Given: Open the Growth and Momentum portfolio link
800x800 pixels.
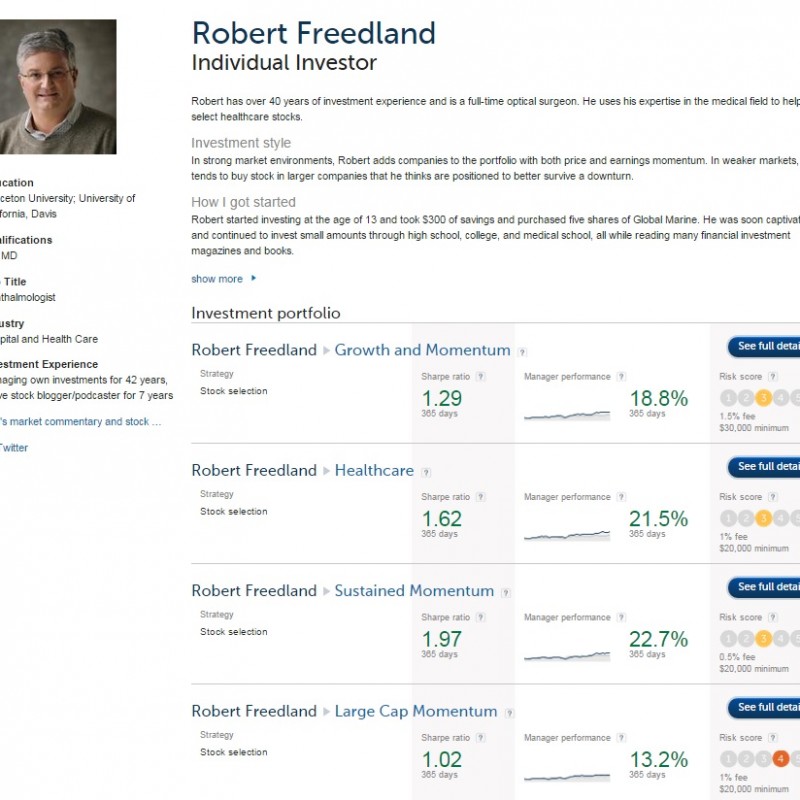Looking at the screenshot, I should tap(422, 350).
